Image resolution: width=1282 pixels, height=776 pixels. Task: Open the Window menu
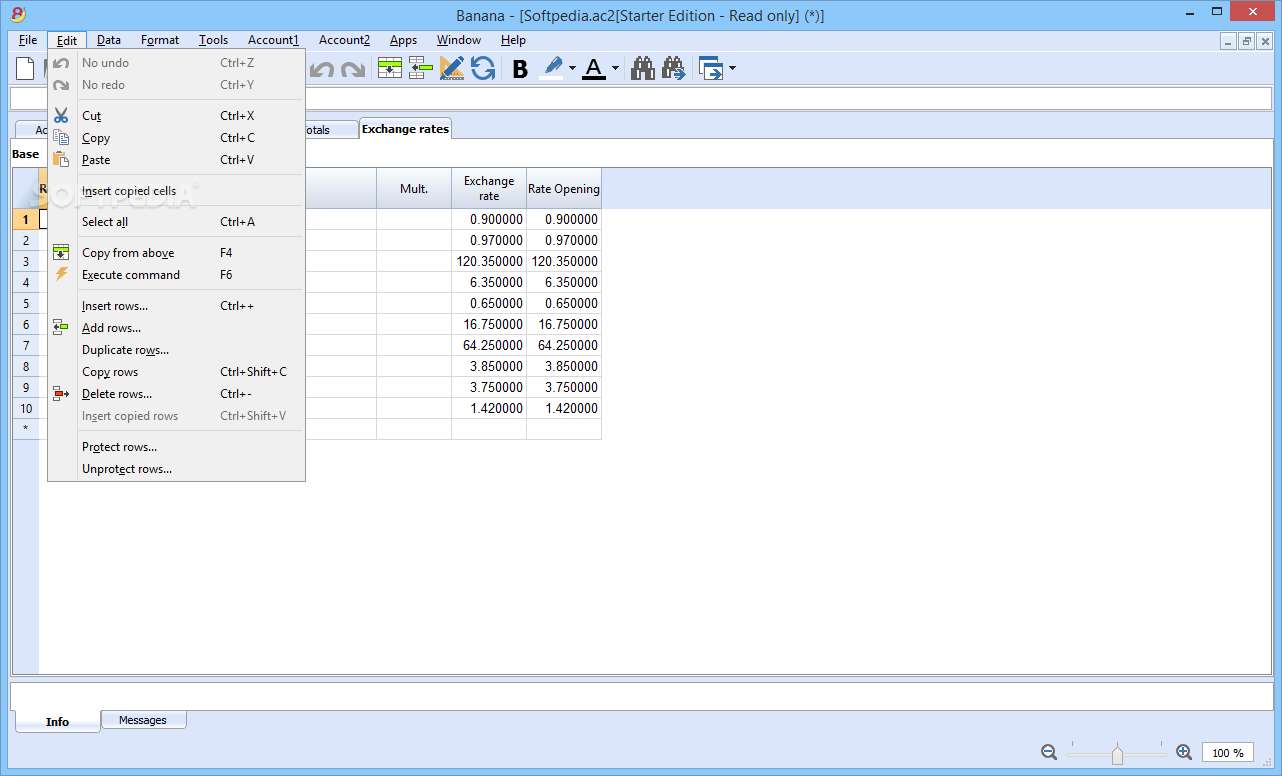[x=459, y=40]
